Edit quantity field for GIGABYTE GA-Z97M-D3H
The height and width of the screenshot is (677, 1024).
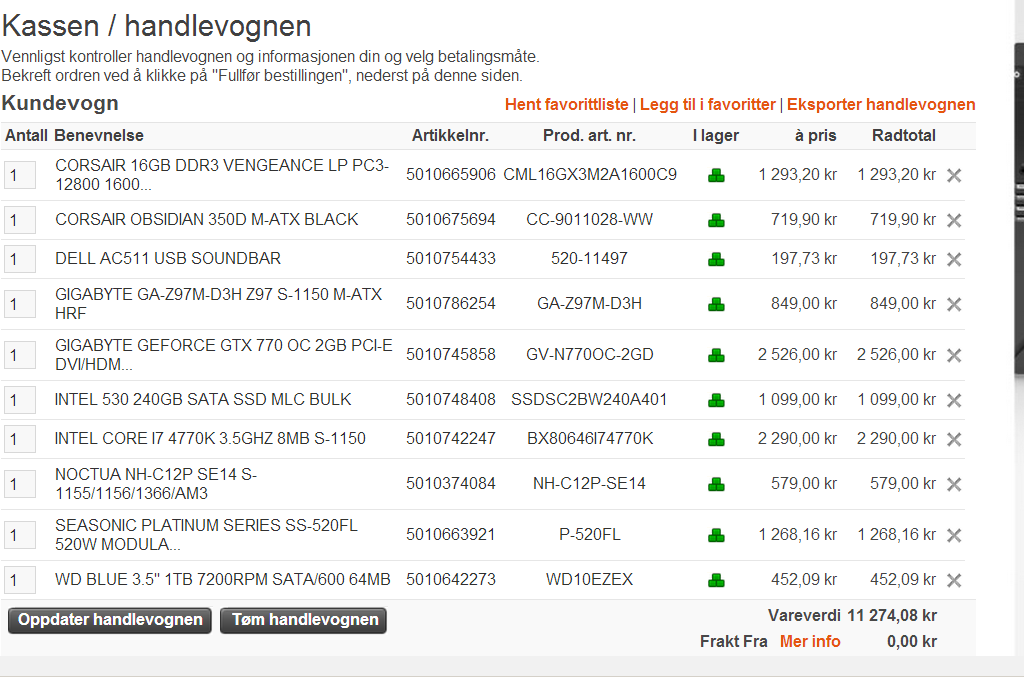tap(20, 304)
